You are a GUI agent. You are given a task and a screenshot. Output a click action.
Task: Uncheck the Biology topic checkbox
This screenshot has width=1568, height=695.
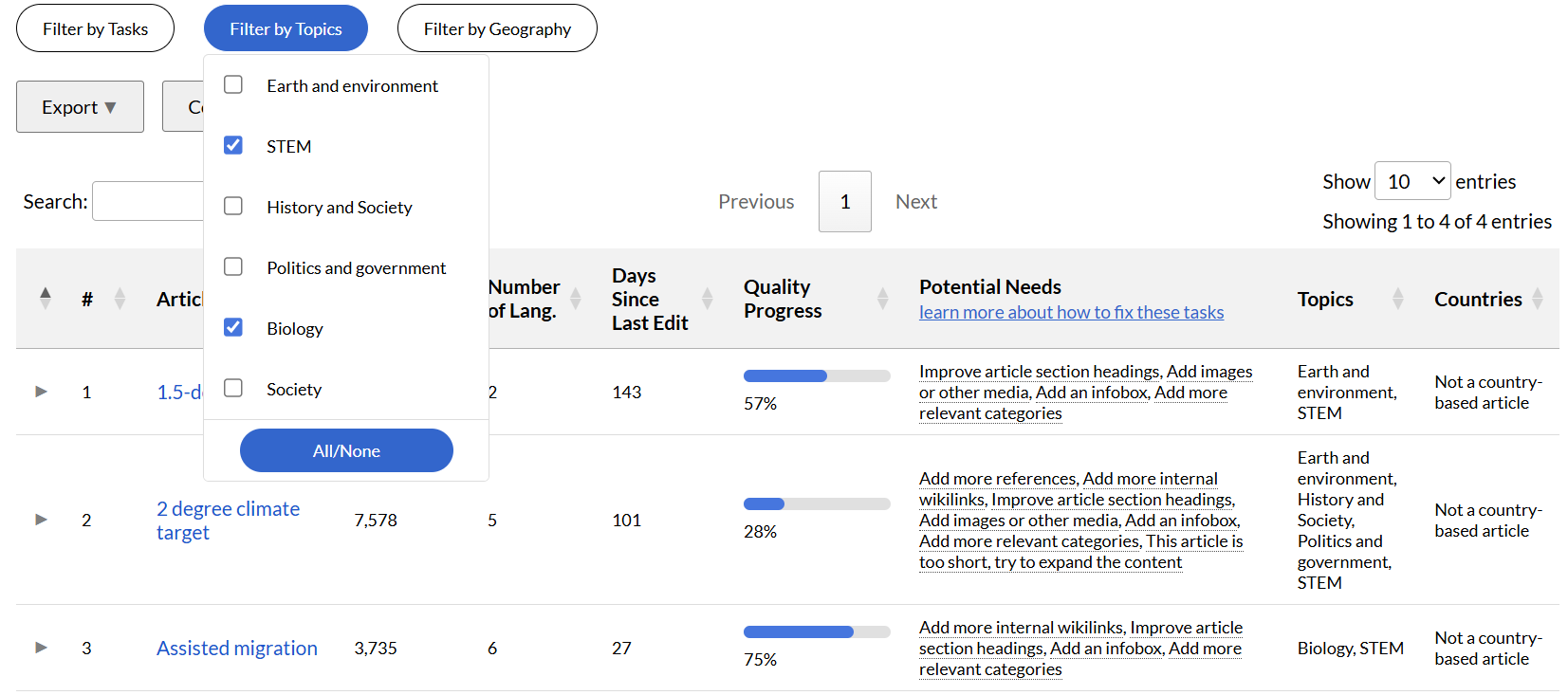[x=233, y=328]
